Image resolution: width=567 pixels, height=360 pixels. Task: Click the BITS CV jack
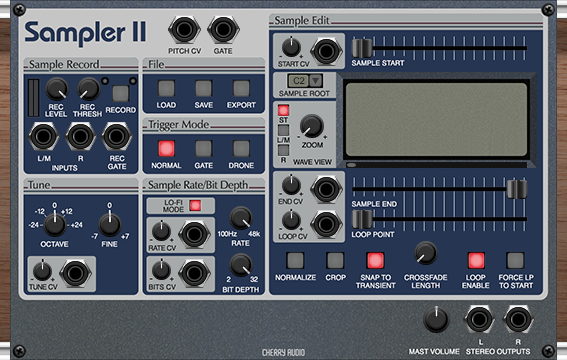coord(194,273)
